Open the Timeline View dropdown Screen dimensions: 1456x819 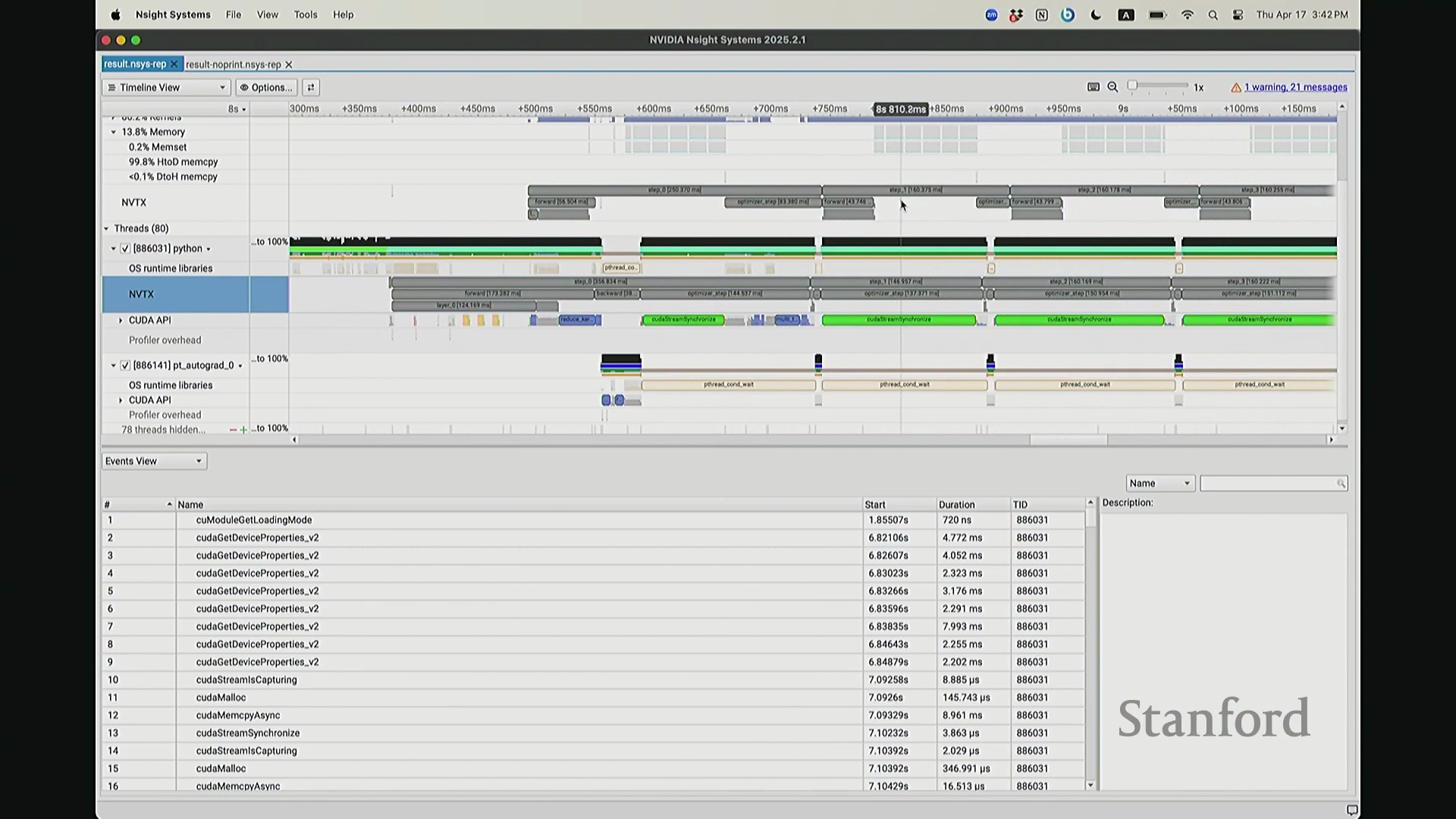tap(166, 87)
